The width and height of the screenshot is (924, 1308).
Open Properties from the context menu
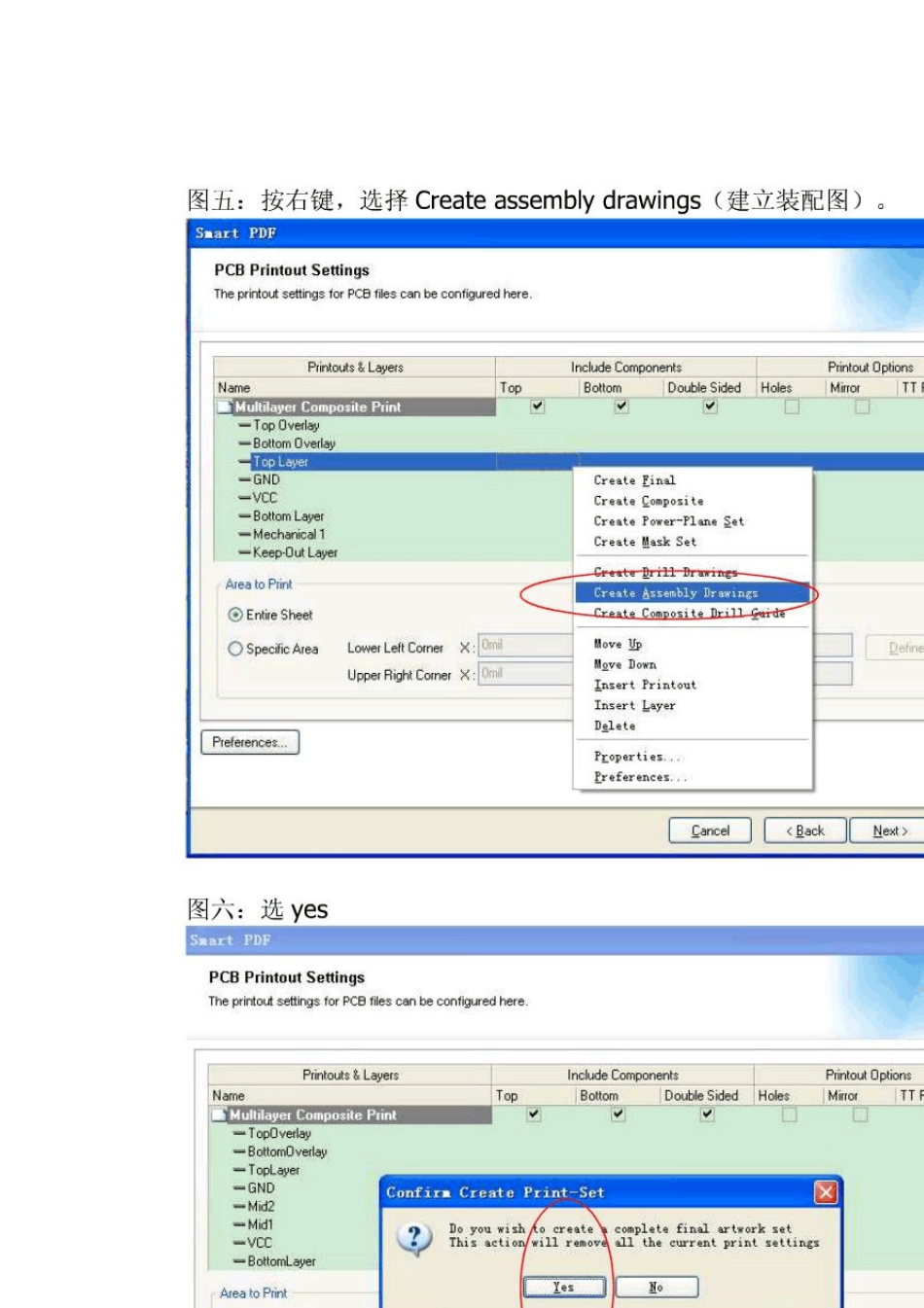point(638,757)
